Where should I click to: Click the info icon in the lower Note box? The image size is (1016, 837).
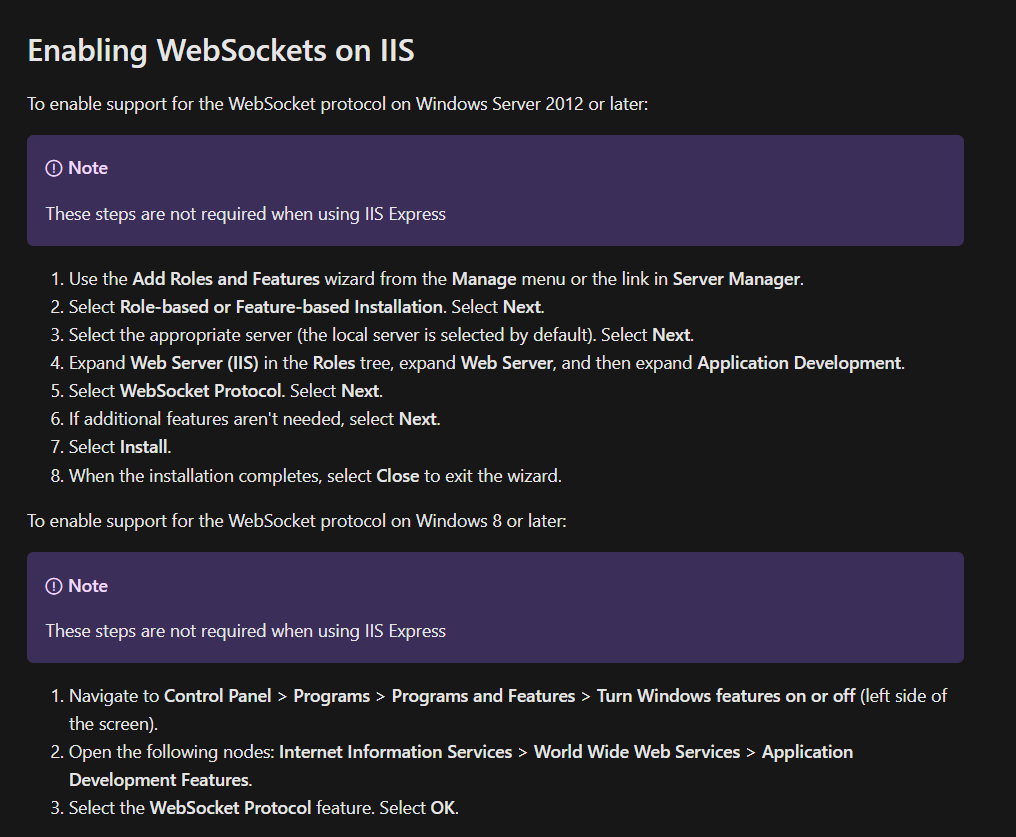54,586
